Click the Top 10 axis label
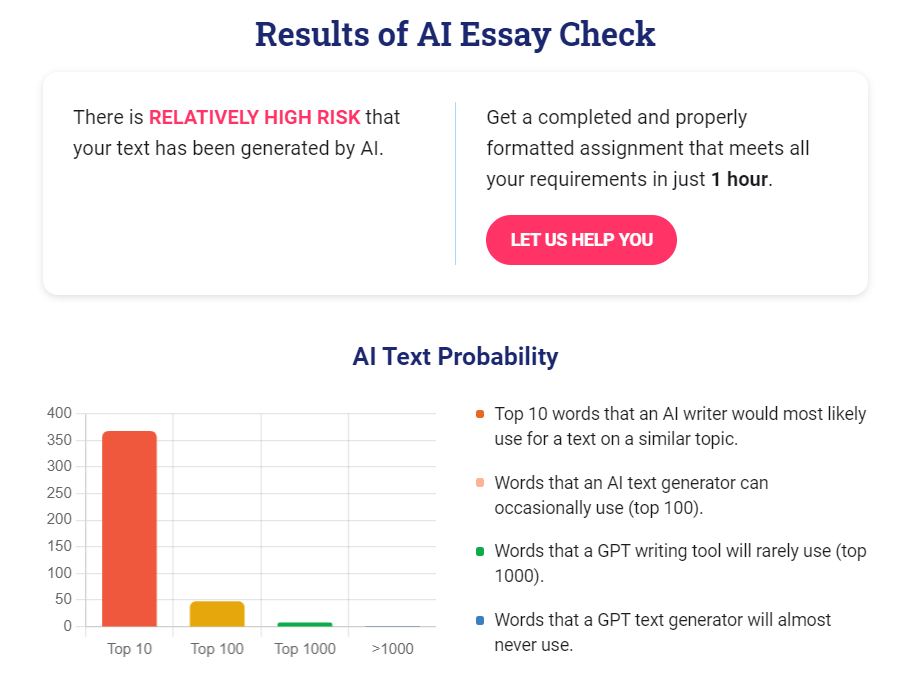The height and width of the screenshot is (695, 910). [x=129, y=649]
